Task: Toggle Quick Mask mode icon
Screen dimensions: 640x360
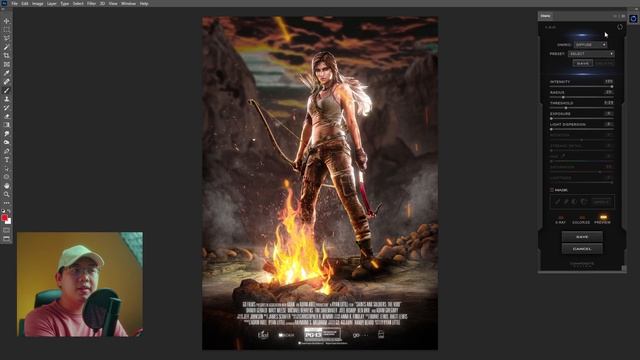Action: coord(7,230)
